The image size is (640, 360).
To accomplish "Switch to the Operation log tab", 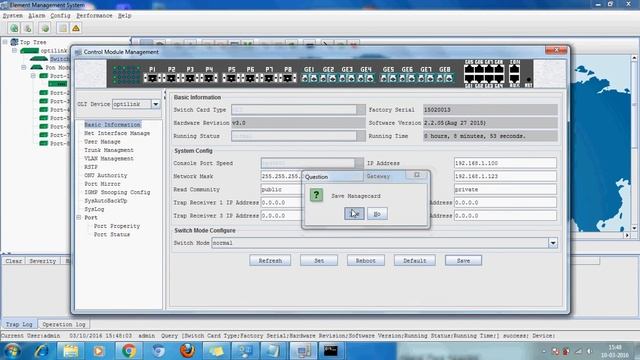I will click(x=64, y=324).
